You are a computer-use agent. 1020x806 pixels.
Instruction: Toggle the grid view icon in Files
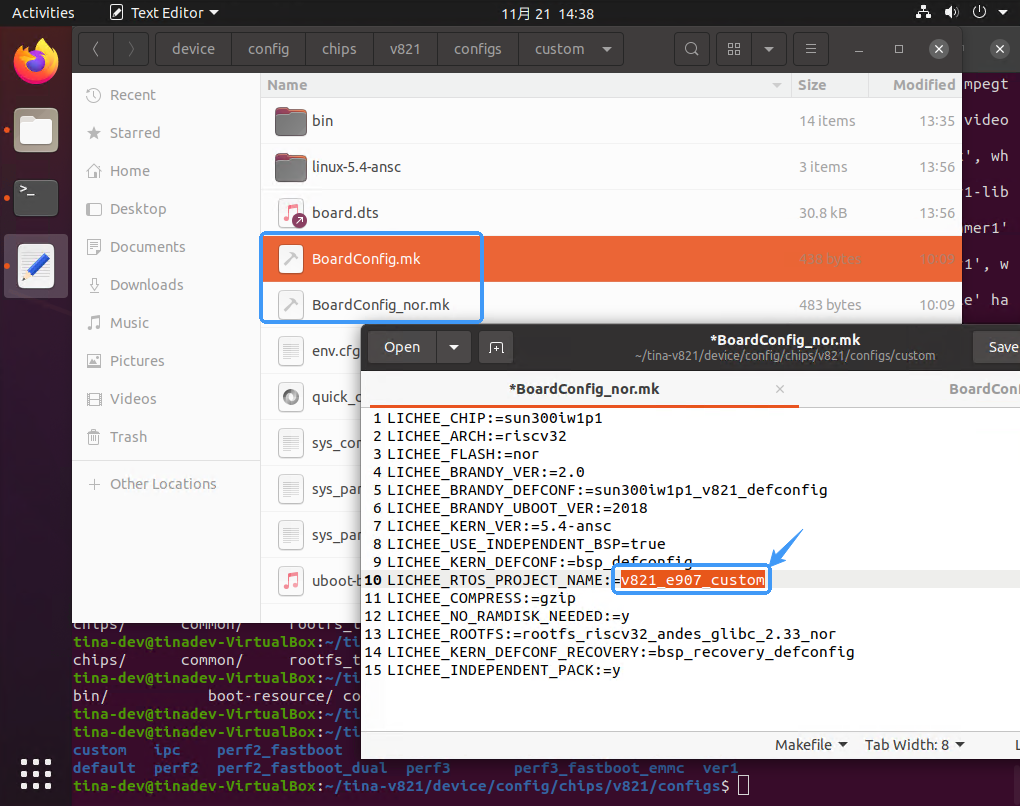coord(735,49)
